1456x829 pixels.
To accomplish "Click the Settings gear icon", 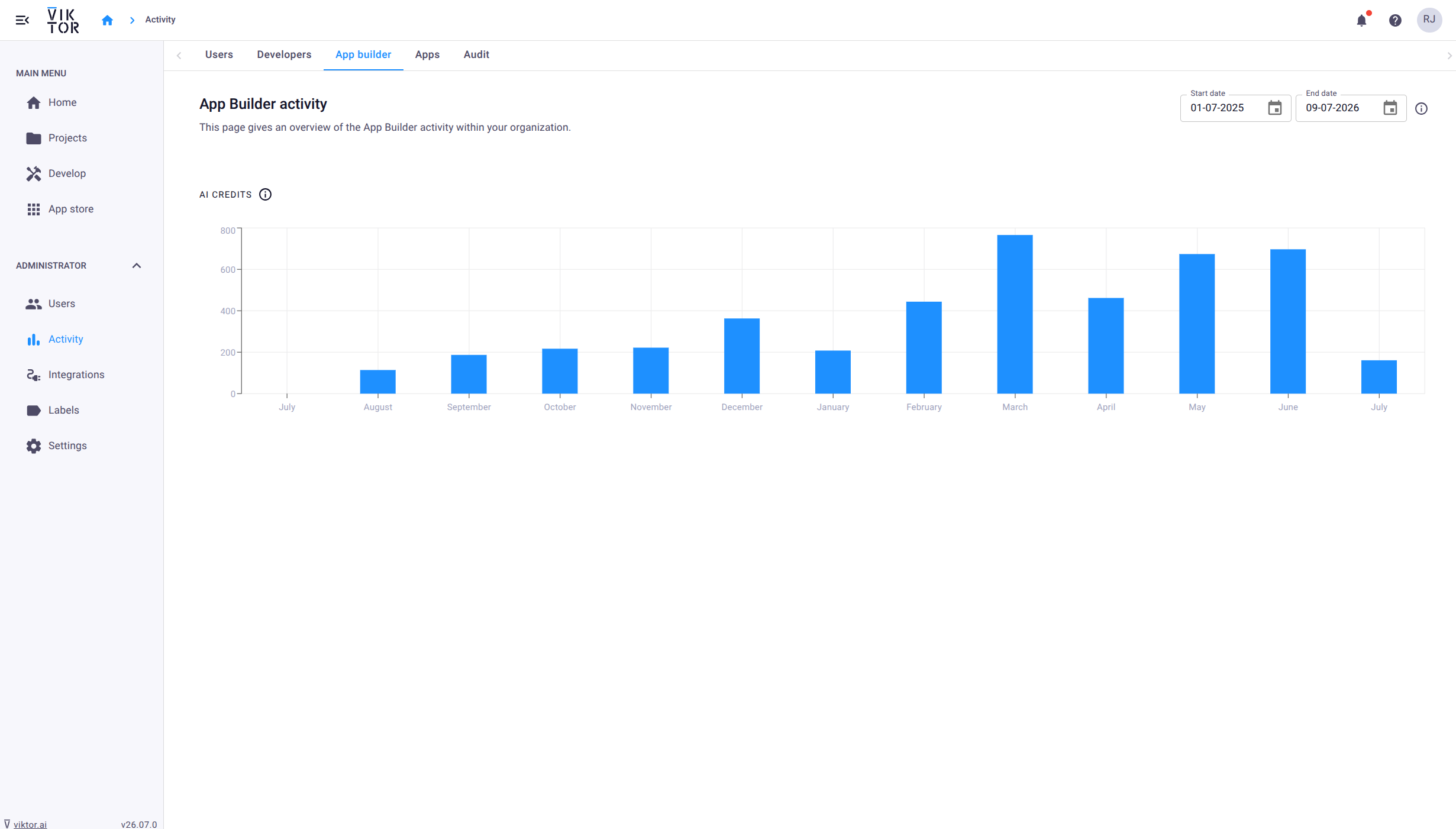I will tap(34, 446).
